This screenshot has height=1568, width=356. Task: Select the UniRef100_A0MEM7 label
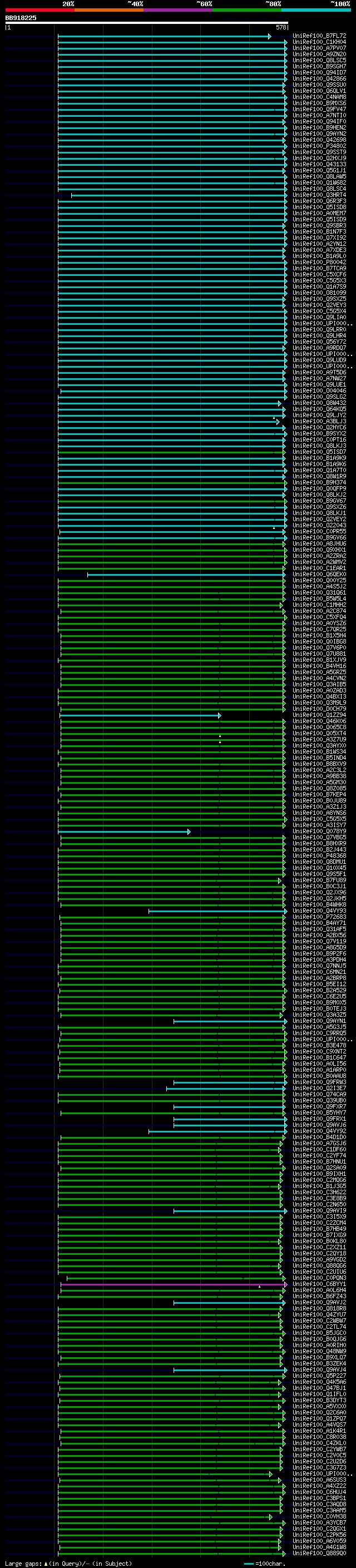pos(319,213)
